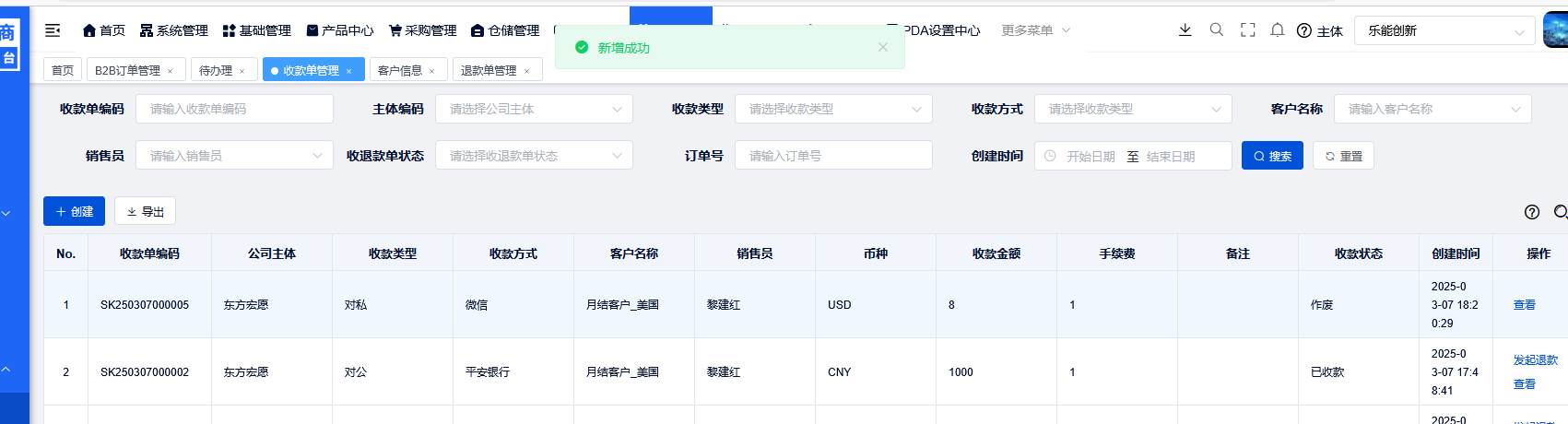Open the top bar search magnifier icon
The image size is (1568, 424).
(1216, 30)
